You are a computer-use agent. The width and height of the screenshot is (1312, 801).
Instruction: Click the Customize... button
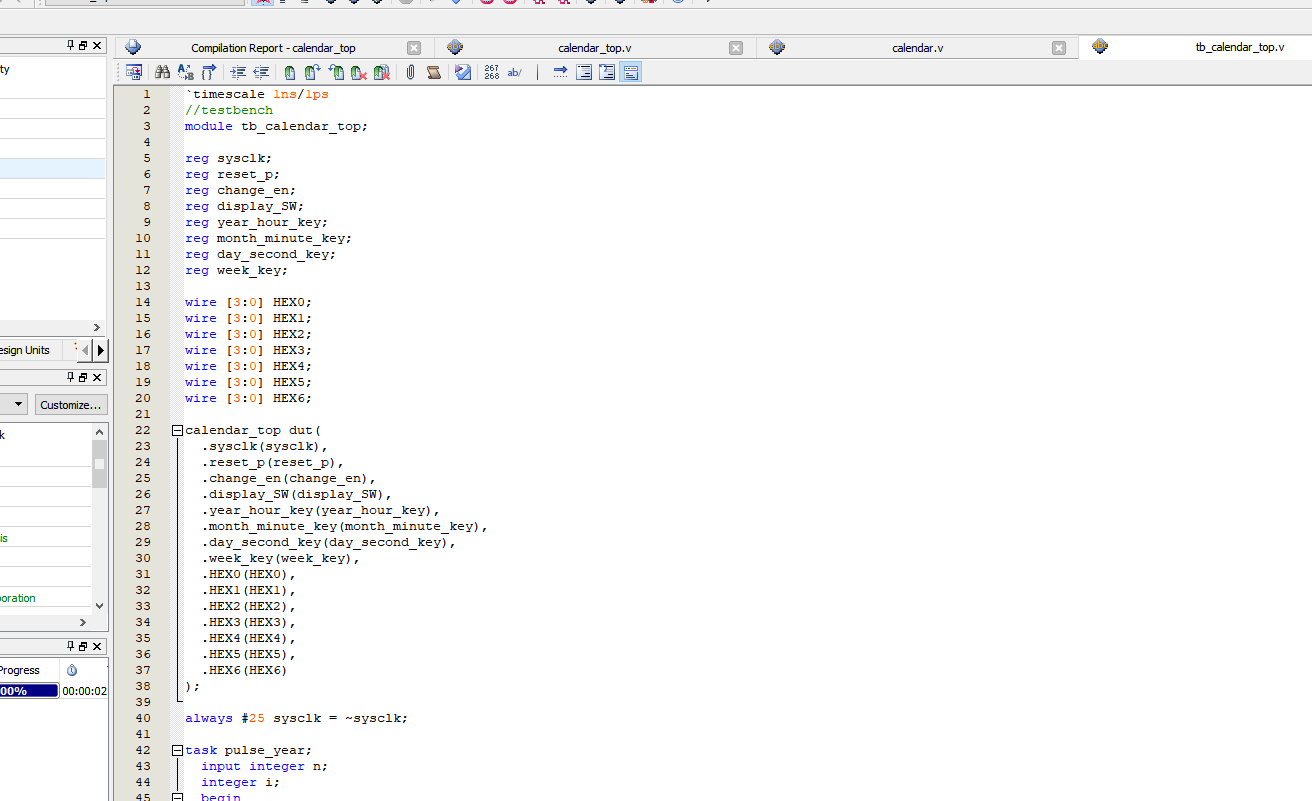pyautogui.click(x=70, y=405)
